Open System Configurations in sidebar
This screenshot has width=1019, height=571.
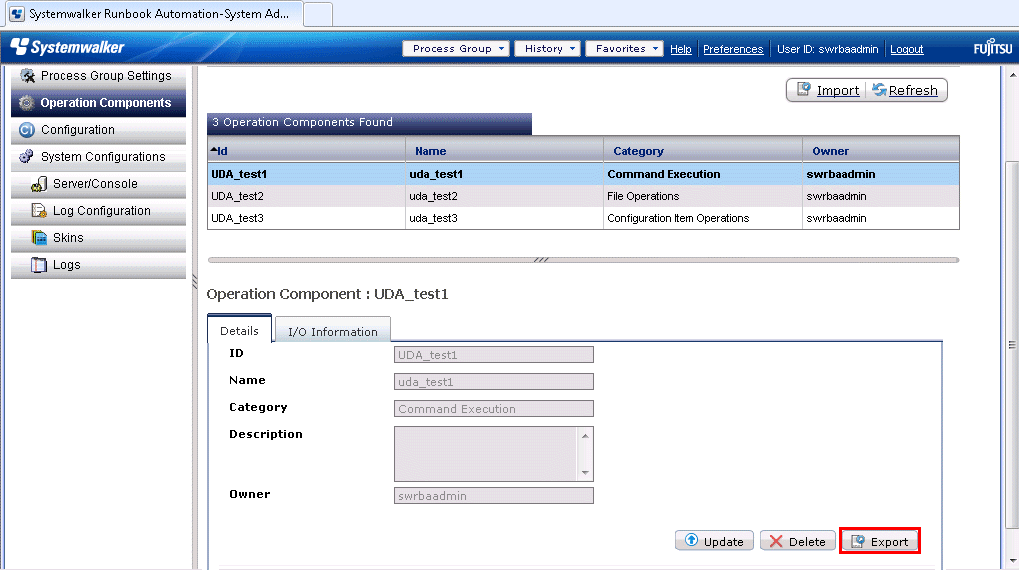tap(98, 157)
